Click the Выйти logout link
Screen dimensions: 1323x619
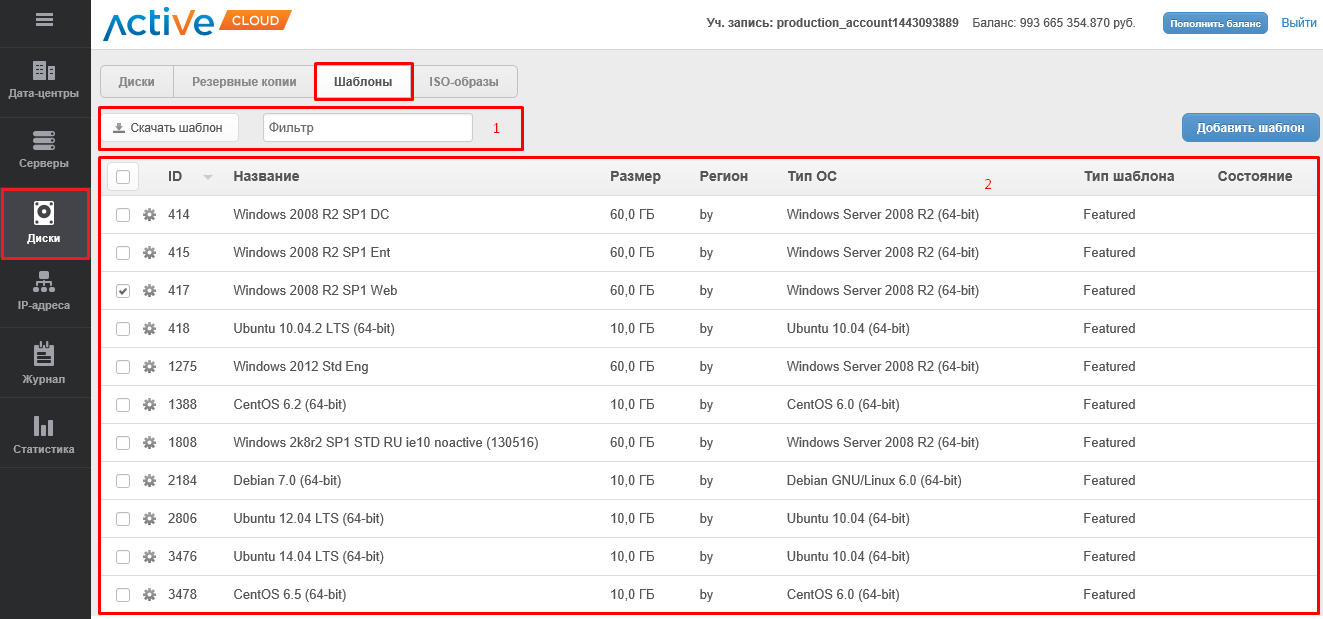(1298, 23)
